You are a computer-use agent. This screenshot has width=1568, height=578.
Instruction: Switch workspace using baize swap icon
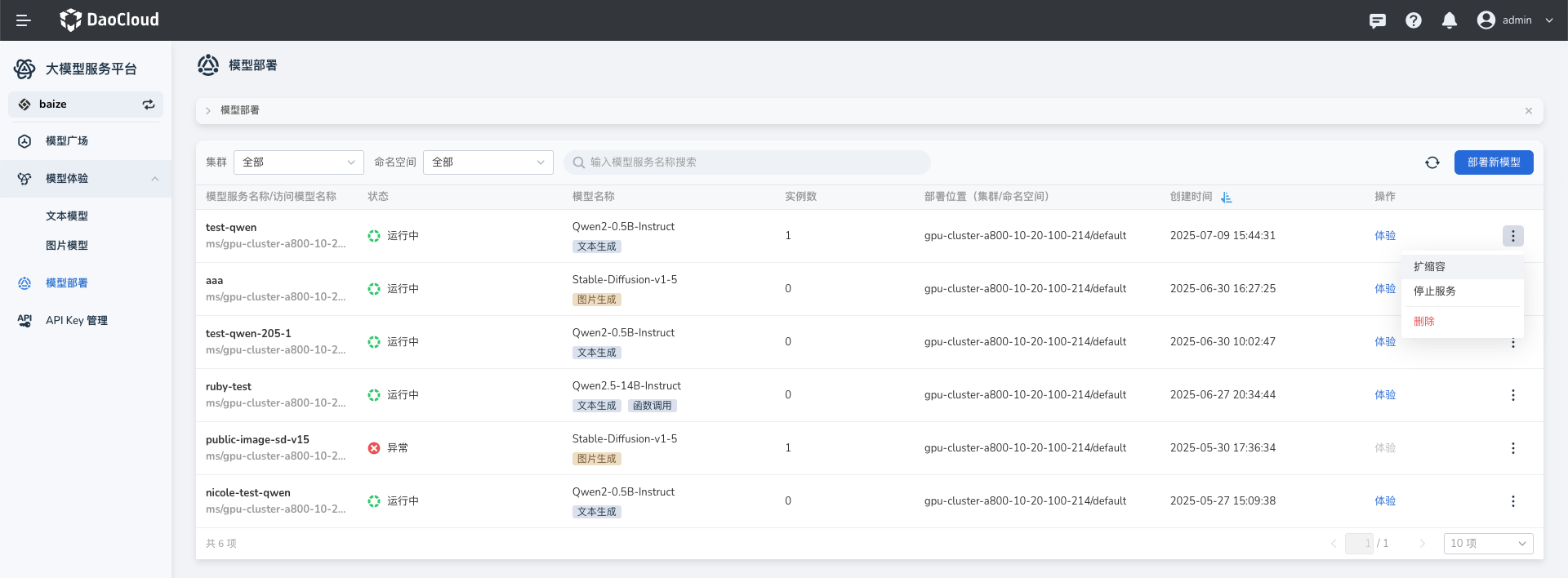149,104
